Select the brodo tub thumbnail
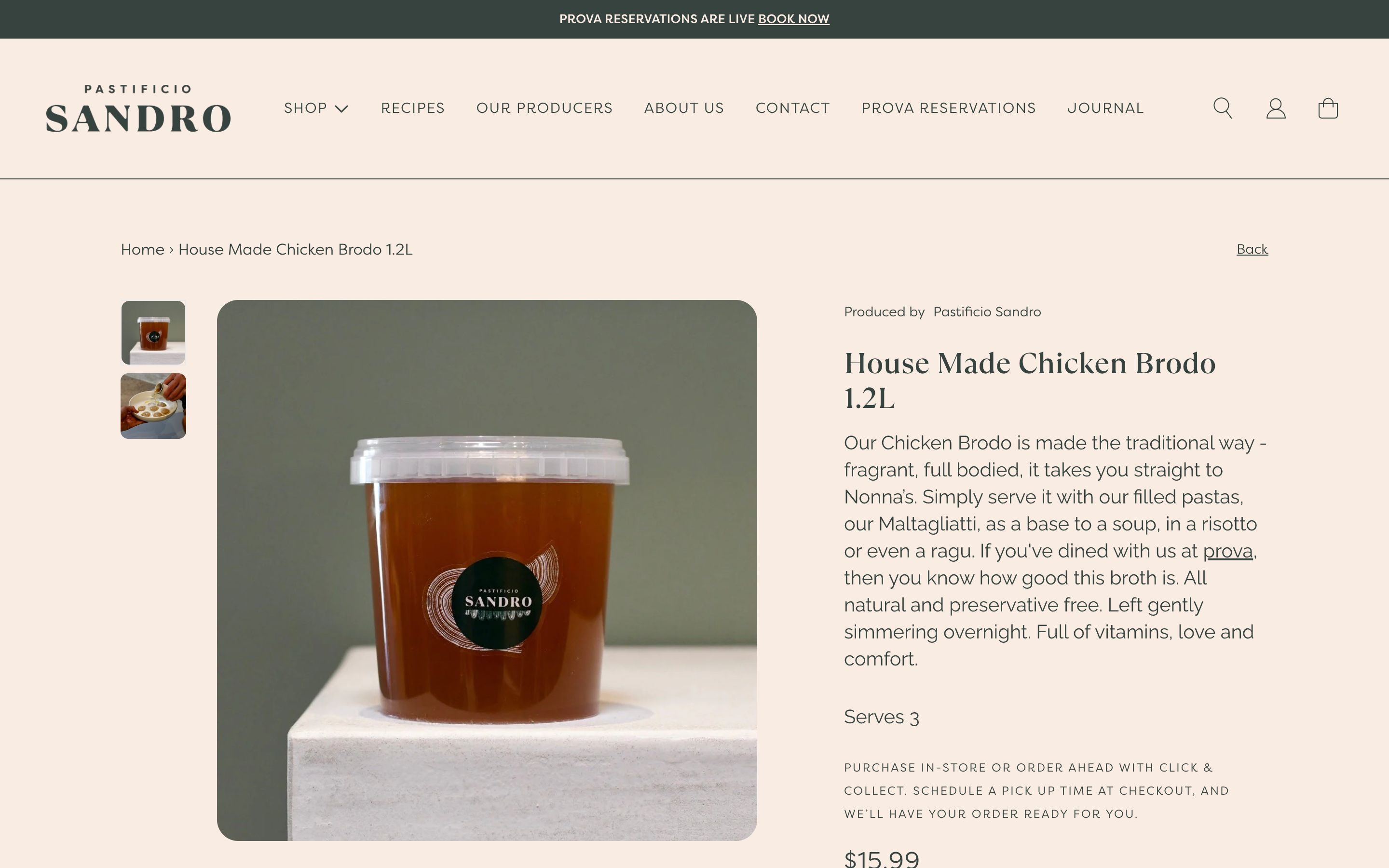1389x868 pixels. (153, 332)
